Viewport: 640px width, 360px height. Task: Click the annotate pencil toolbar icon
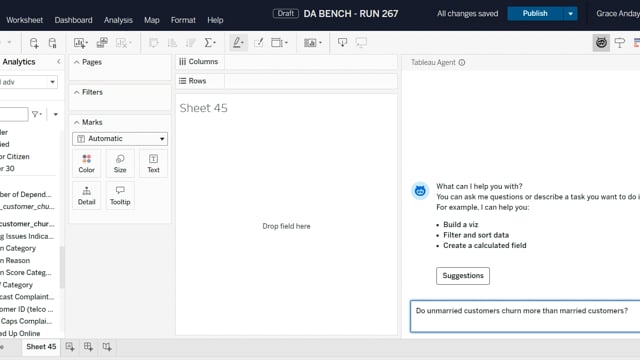258,43
